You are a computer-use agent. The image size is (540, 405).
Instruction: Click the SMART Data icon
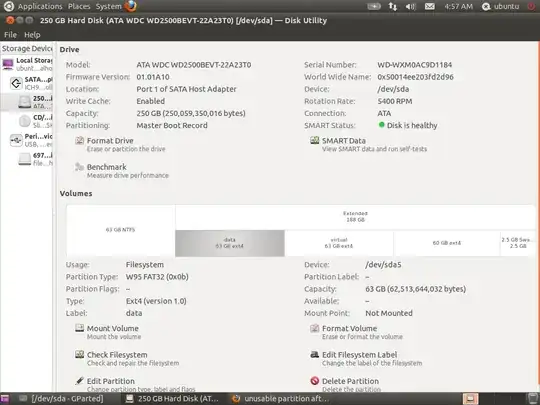click(x=314, y=140)
